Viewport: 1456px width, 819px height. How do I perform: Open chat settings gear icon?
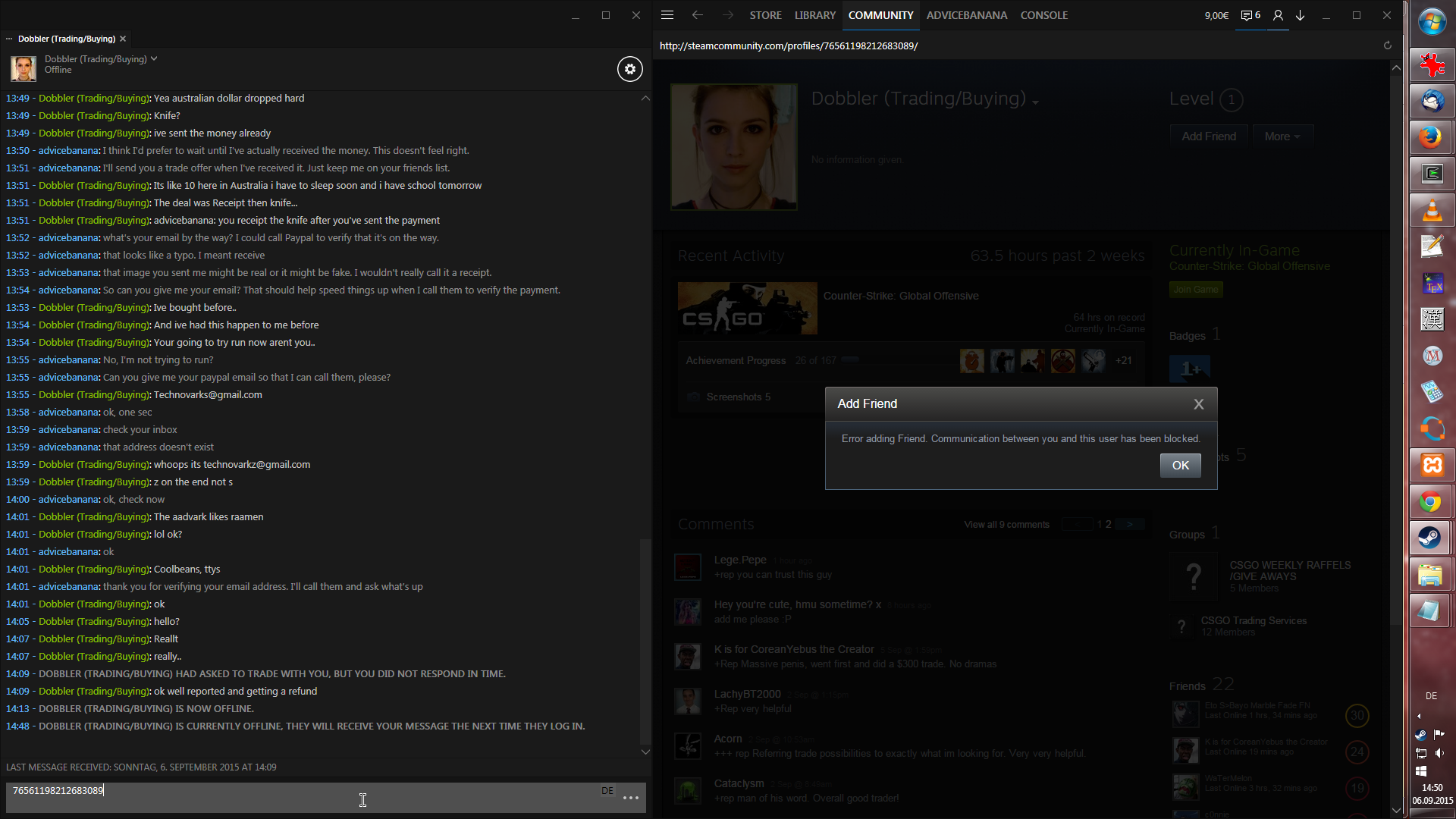point(629,69)
